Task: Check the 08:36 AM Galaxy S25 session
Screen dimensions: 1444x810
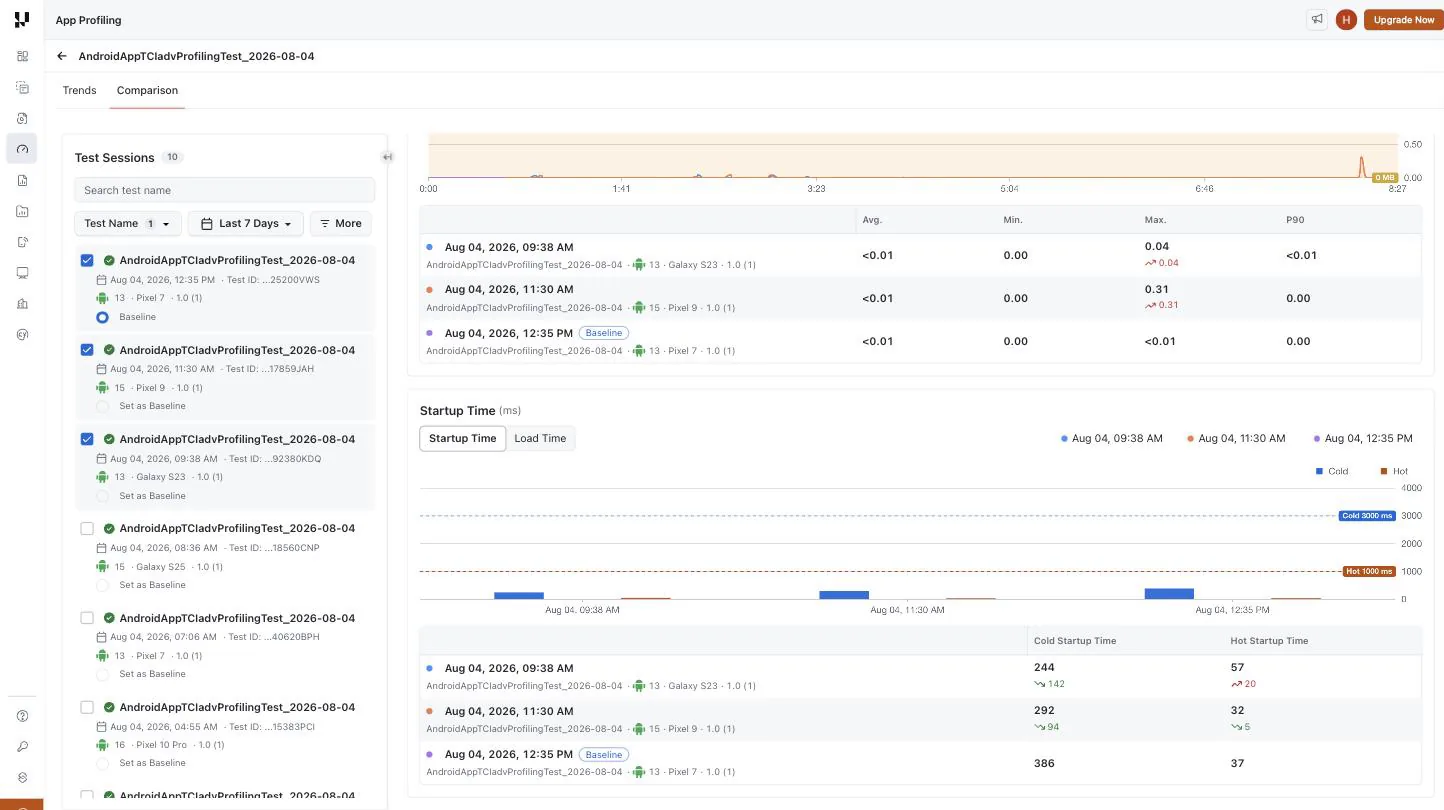Action: tap(87, 528)
